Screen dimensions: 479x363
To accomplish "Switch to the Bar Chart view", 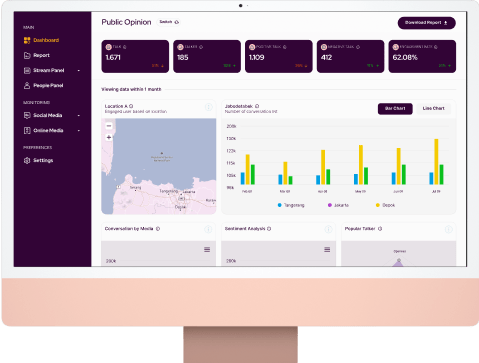I will pyautogui.click(x=395, y=109).
